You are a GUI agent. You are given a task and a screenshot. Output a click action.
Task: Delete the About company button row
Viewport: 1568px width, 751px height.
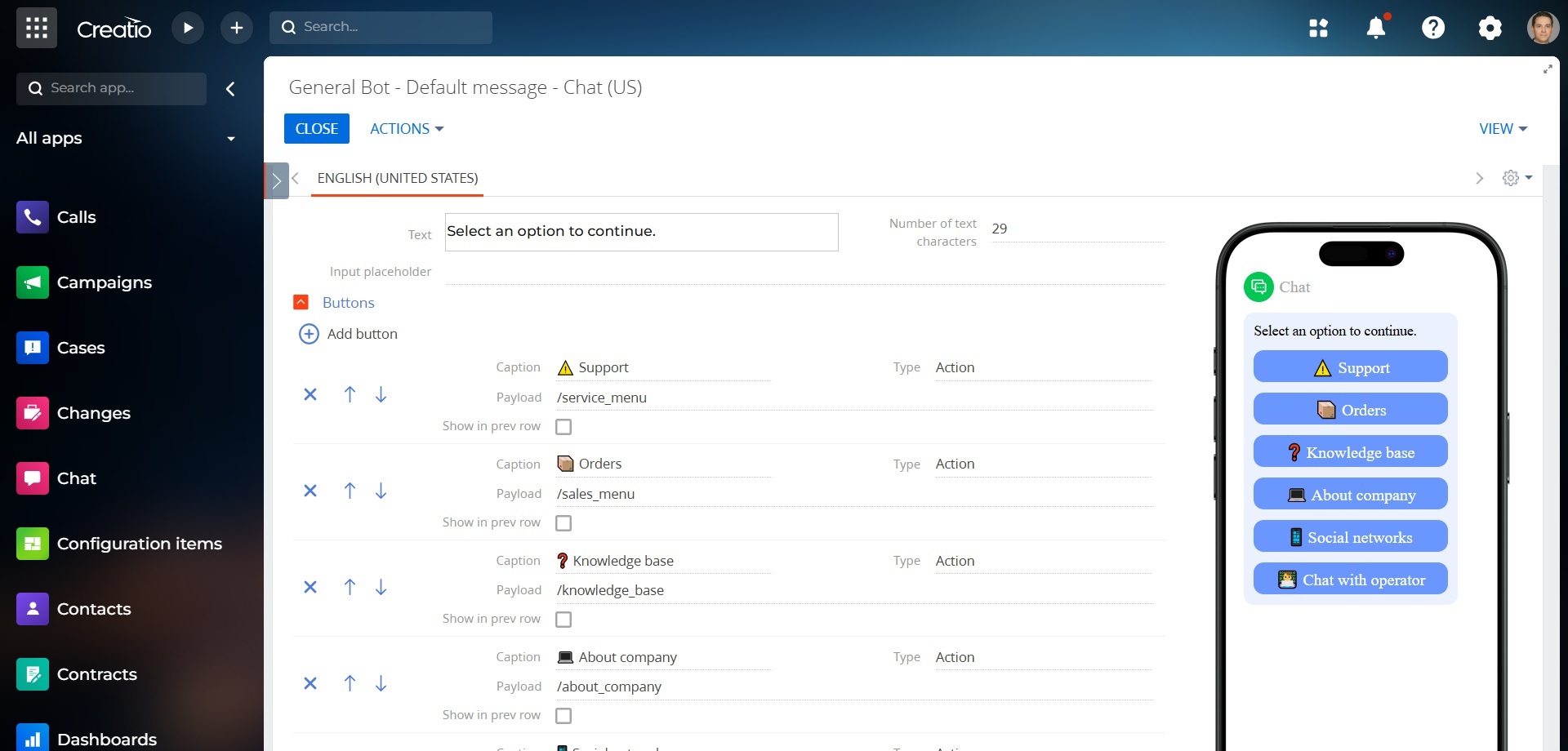click(x=310, y=684)
